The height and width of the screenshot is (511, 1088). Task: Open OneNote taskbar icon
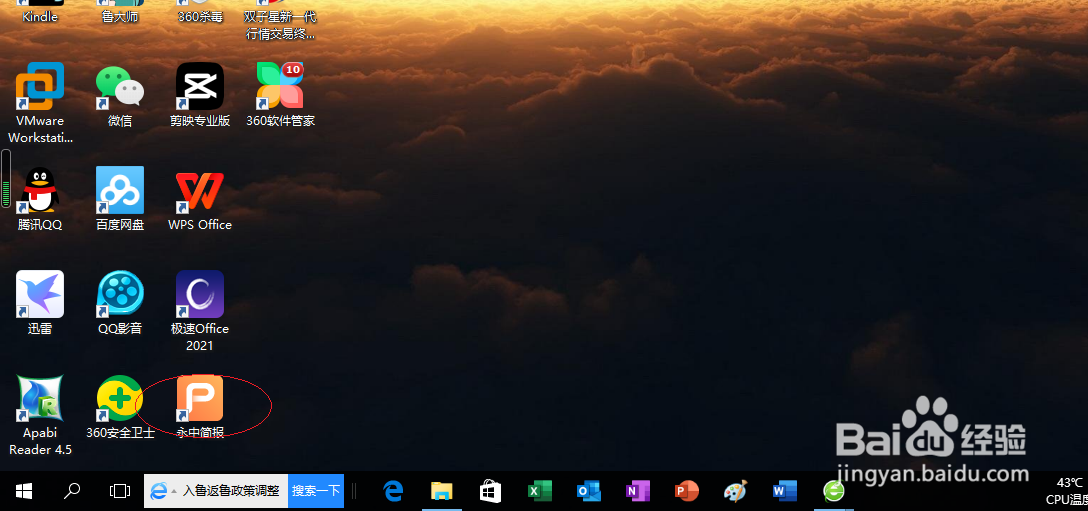coord(637,491)
